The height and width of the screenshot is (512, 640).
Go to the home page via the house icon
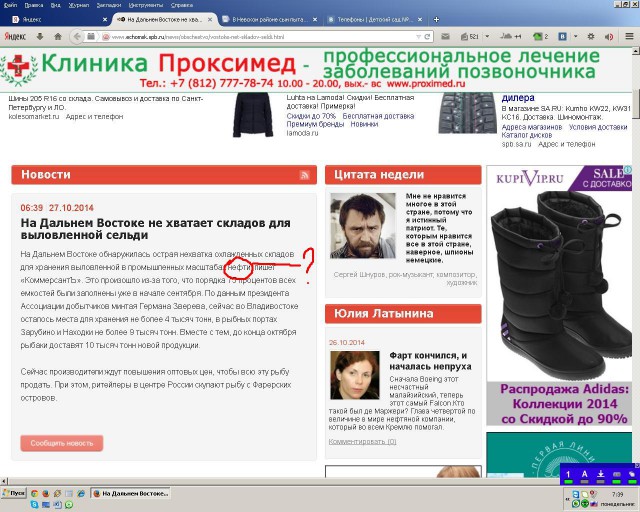58,37
